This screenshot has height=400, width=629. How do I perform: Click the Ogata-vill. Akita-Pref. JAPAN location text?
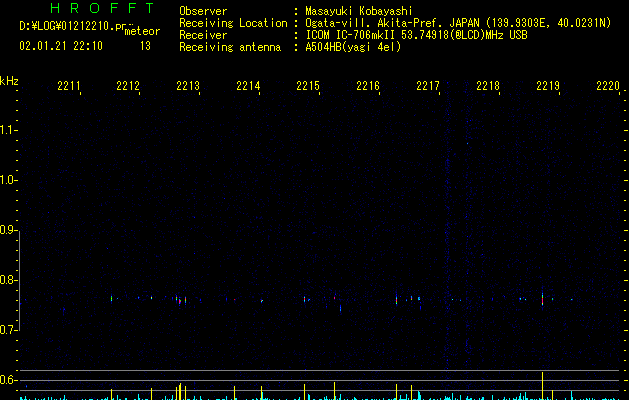(458, 23)
